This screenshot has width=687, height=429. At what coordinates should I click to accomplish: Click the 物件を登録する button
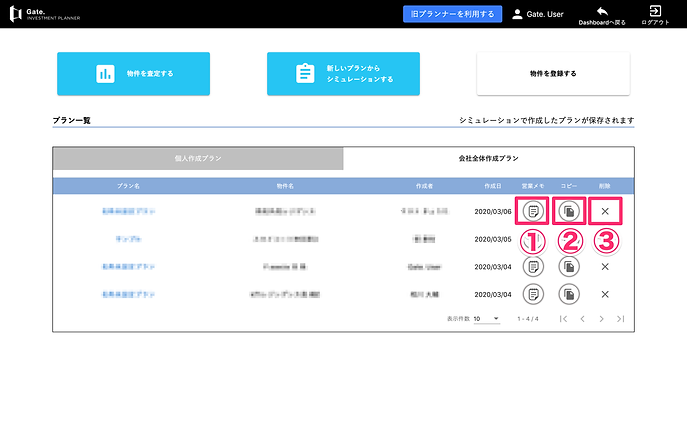(x=553, y=74)
